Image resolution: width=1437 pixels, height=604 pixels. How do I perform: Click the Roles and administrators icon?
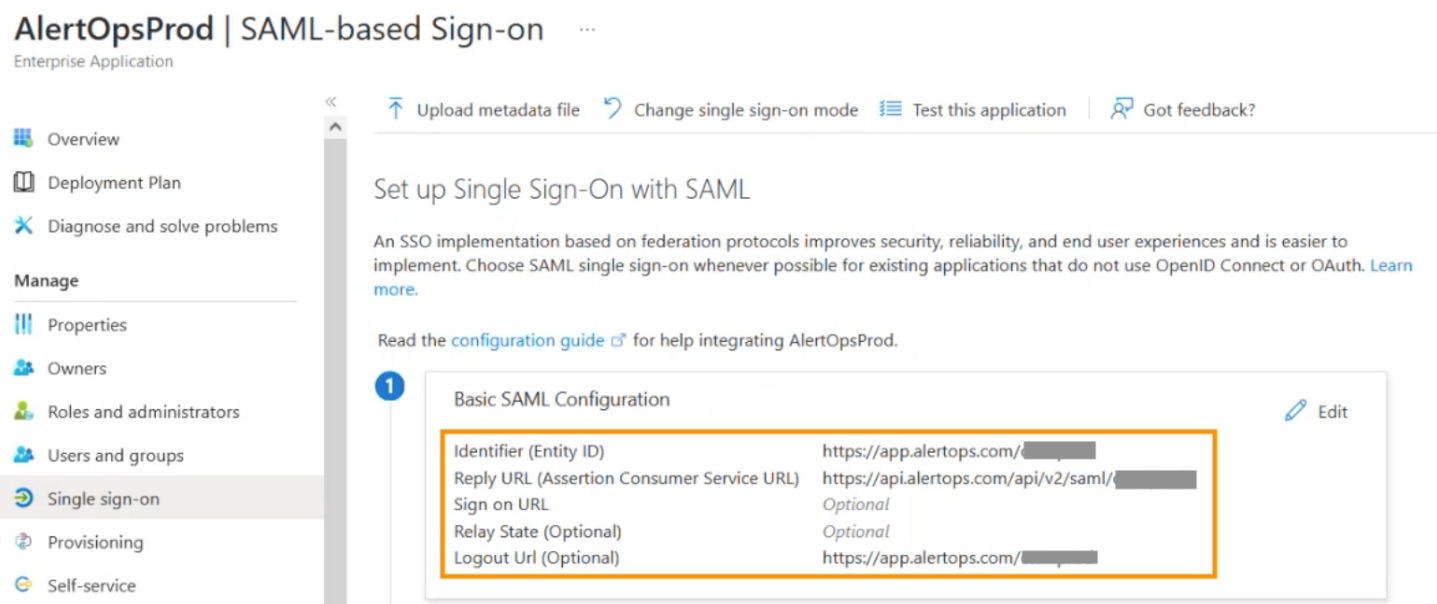[x=23, y=412]
